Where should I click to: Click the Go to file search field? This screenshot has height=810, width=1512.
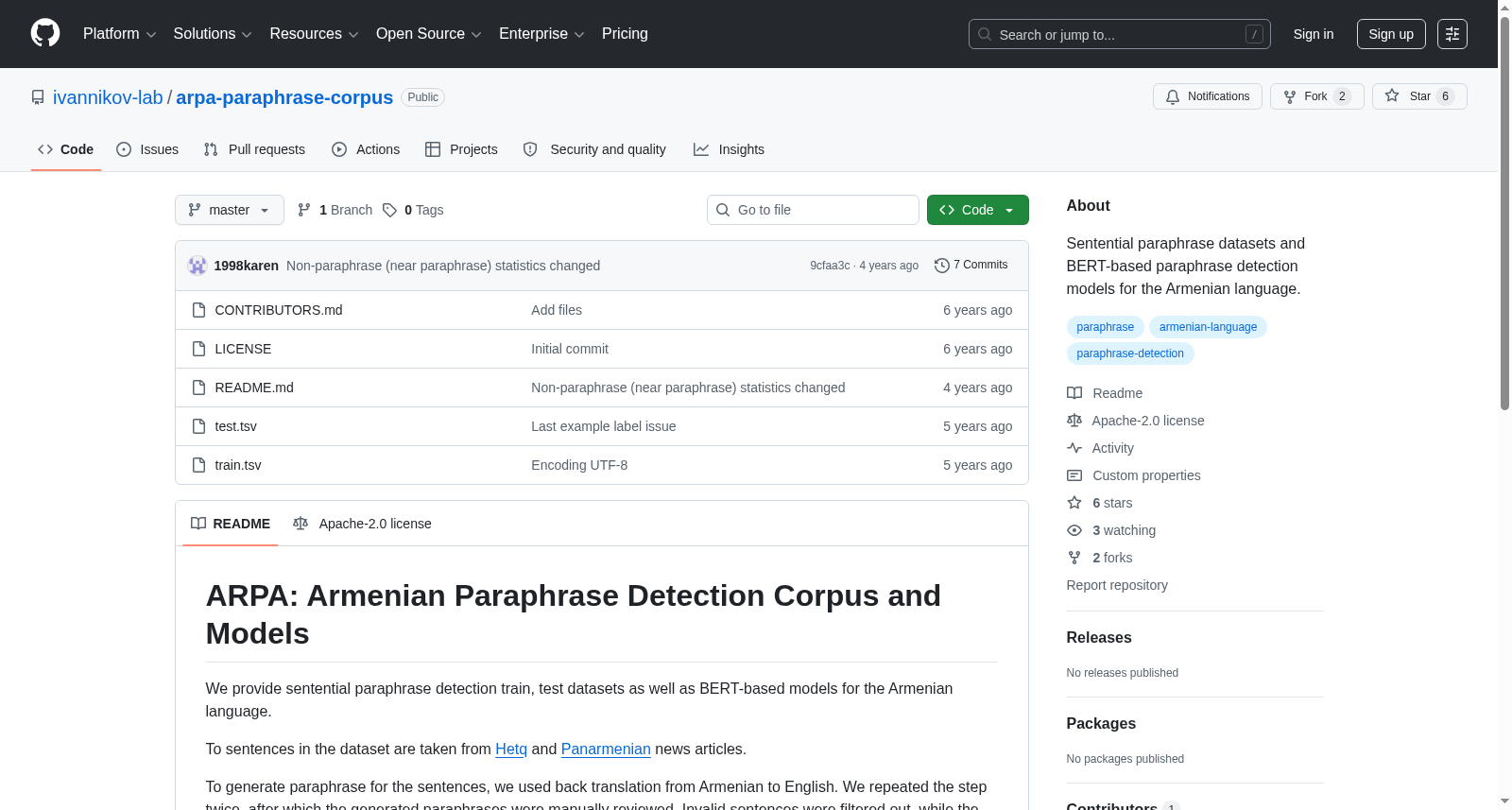point(813,210)
